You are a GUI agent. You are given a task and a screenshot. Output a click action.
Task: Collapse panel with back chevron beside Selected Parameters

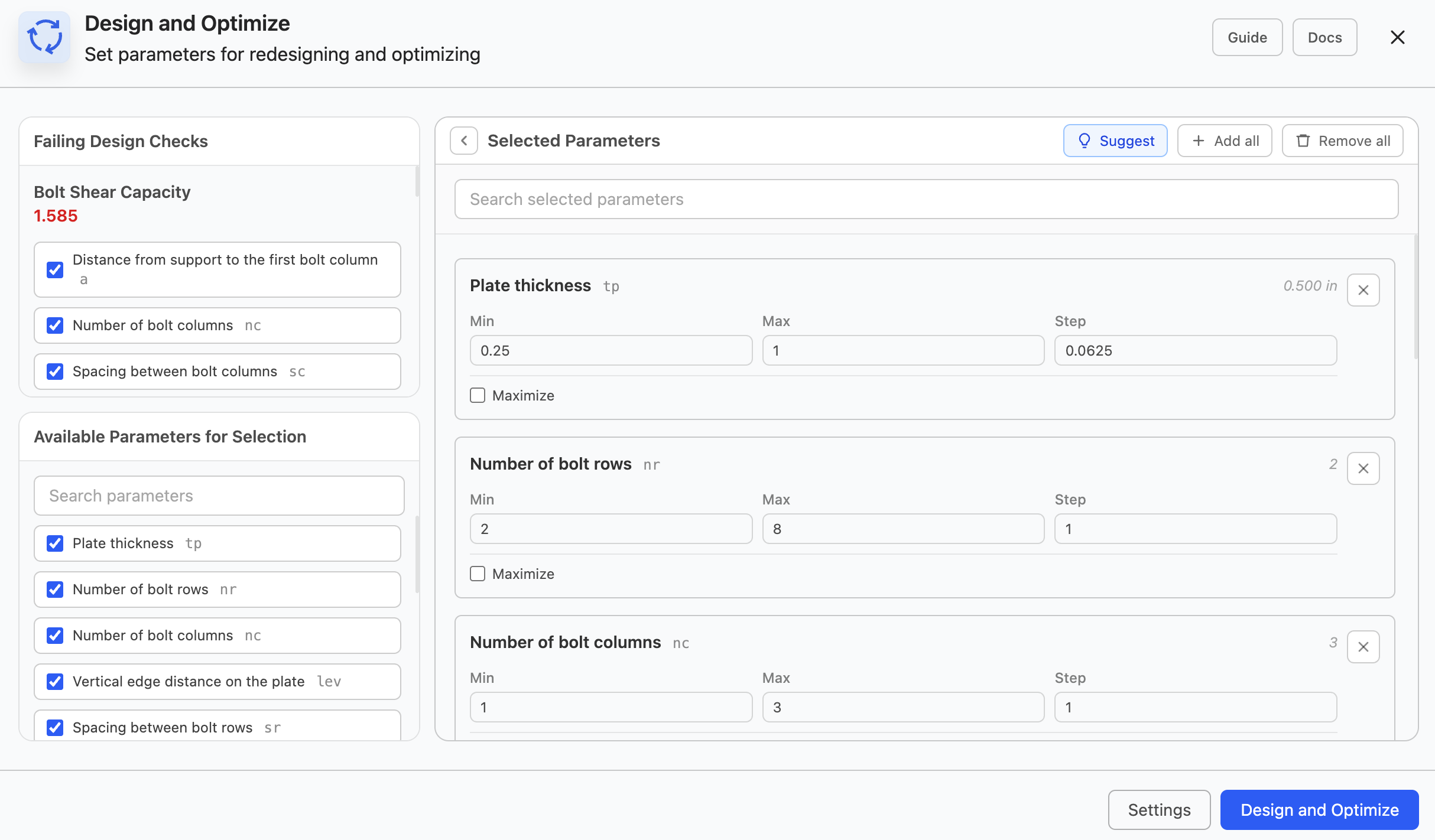(464, 141)
